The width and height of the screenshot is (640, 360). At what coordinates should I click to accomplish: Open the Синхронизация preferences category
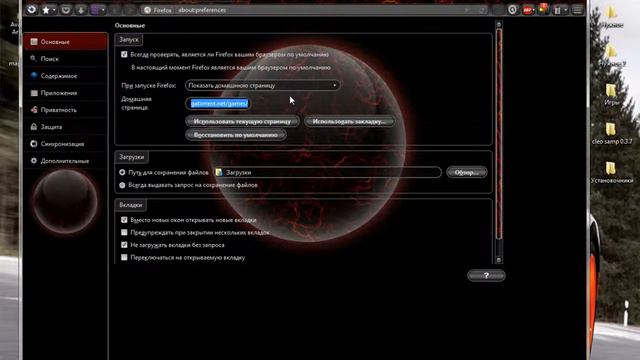[x=66, y=144]
